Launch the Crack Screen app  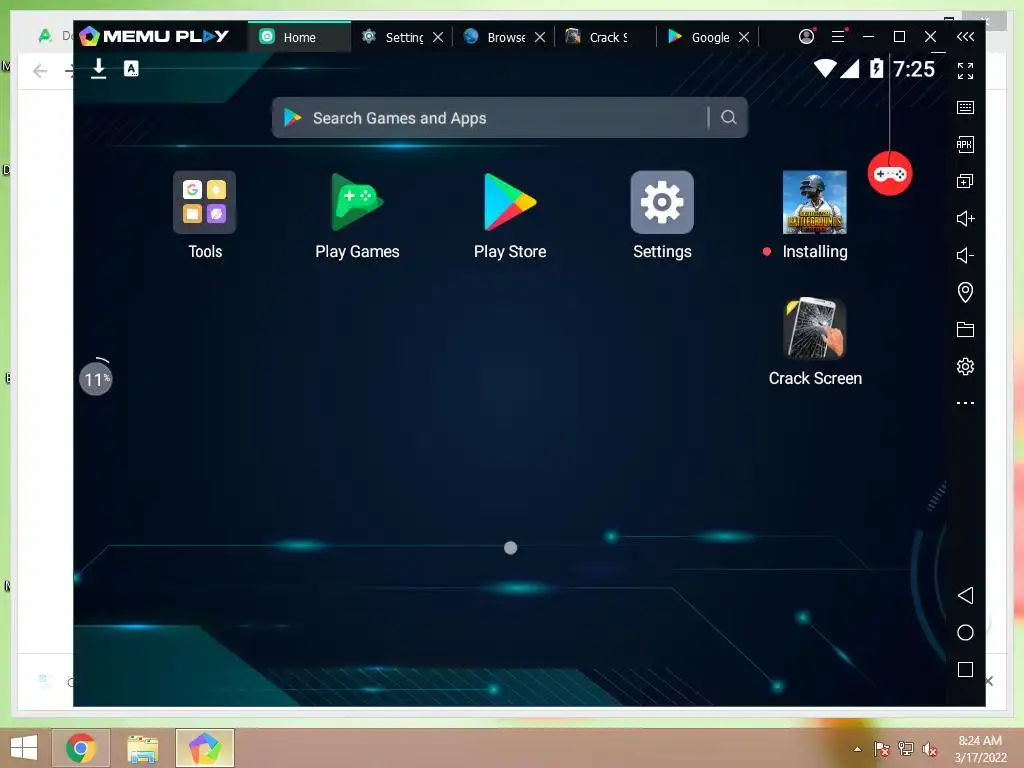click(814, 328)
